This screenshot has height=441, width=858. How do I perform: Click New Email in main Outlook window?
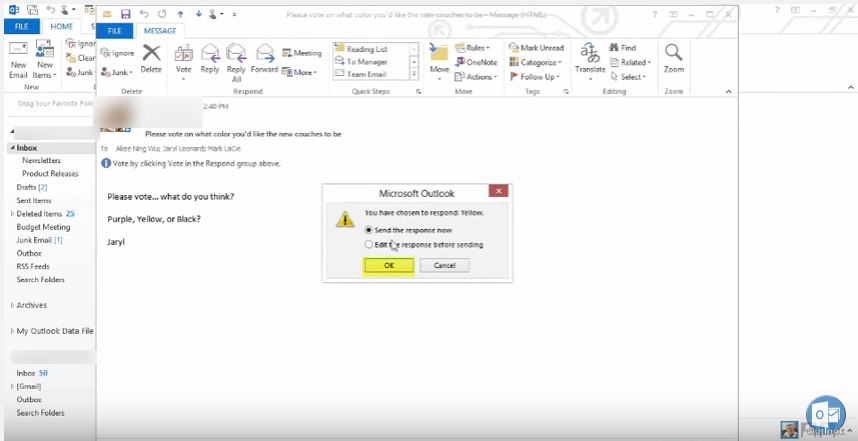point(18,59)
